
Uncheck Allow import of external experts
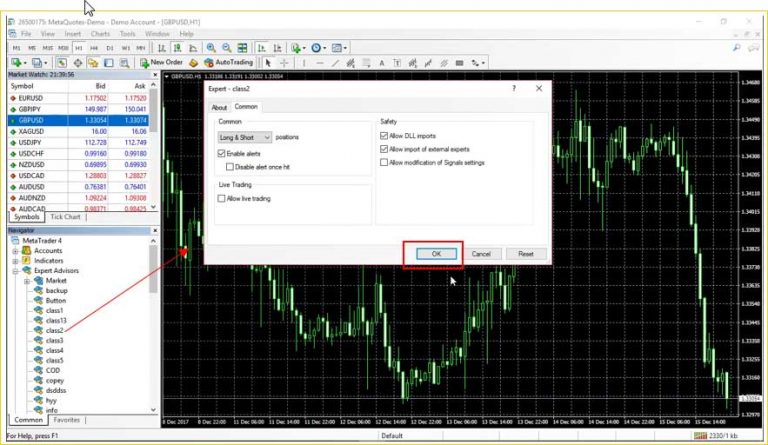[384, 149]
